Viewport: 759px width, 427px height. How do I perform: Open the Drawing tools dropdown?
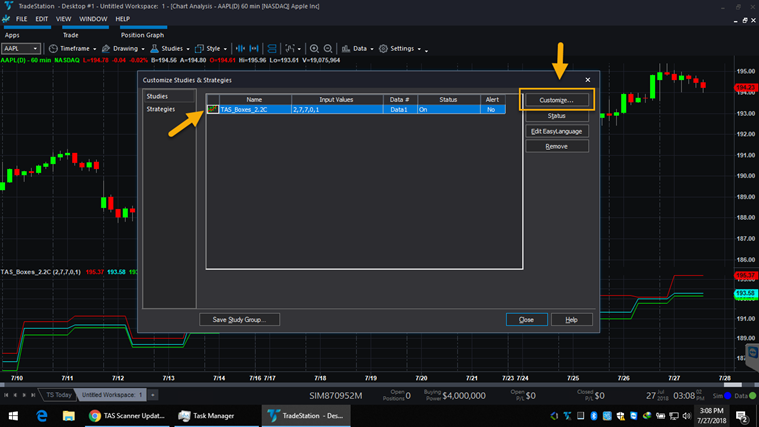[x=123, y=49]
